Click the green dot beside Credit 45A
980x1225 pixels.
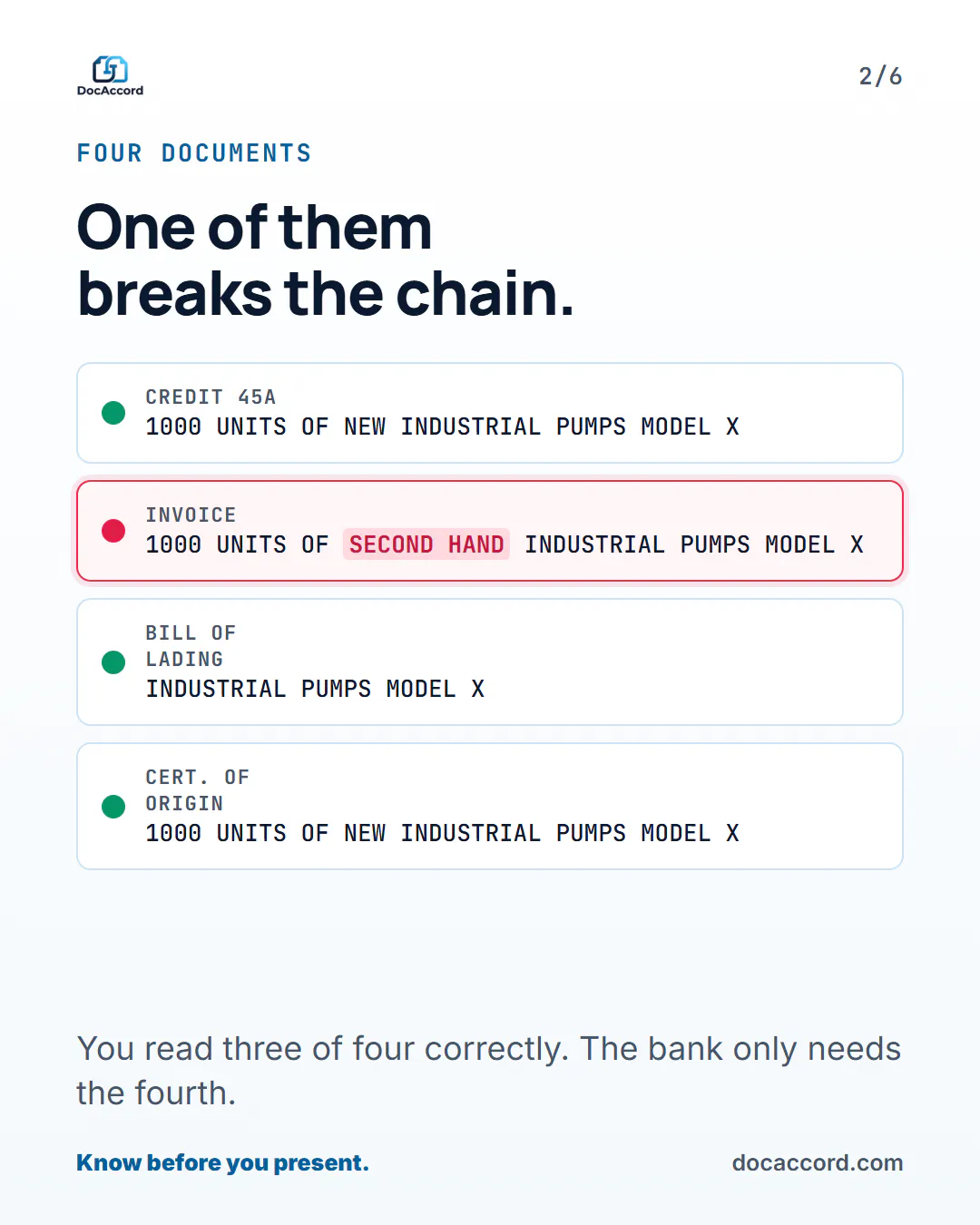(x=113, y=413)
